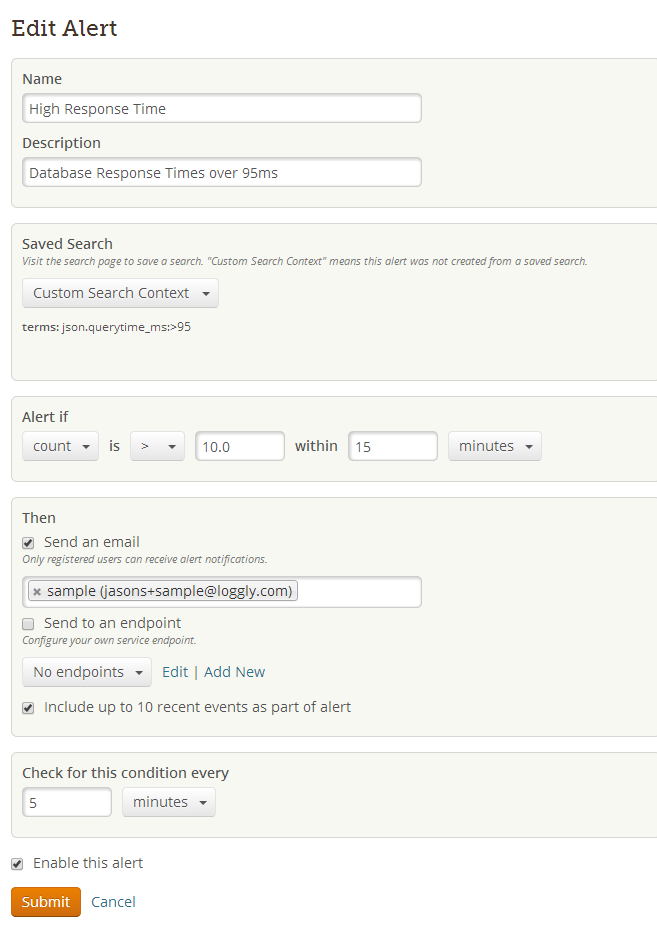Open the Custom Search Context dropdown
Image resolution: width=657 pixels, height=925 pixels.
120,293
